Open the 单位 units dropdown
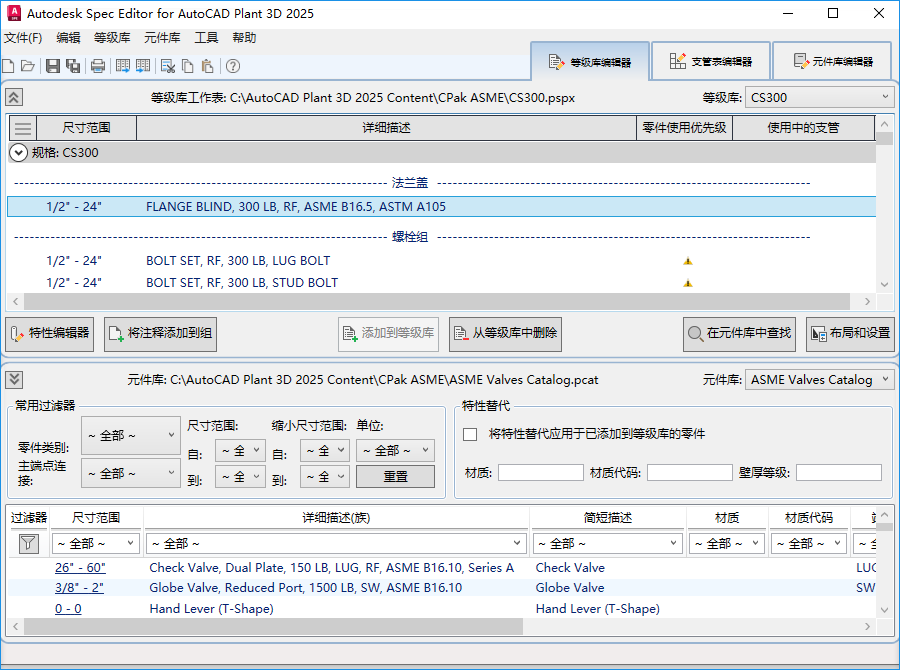This screenshot has width=900, height=670. [395, 451]
